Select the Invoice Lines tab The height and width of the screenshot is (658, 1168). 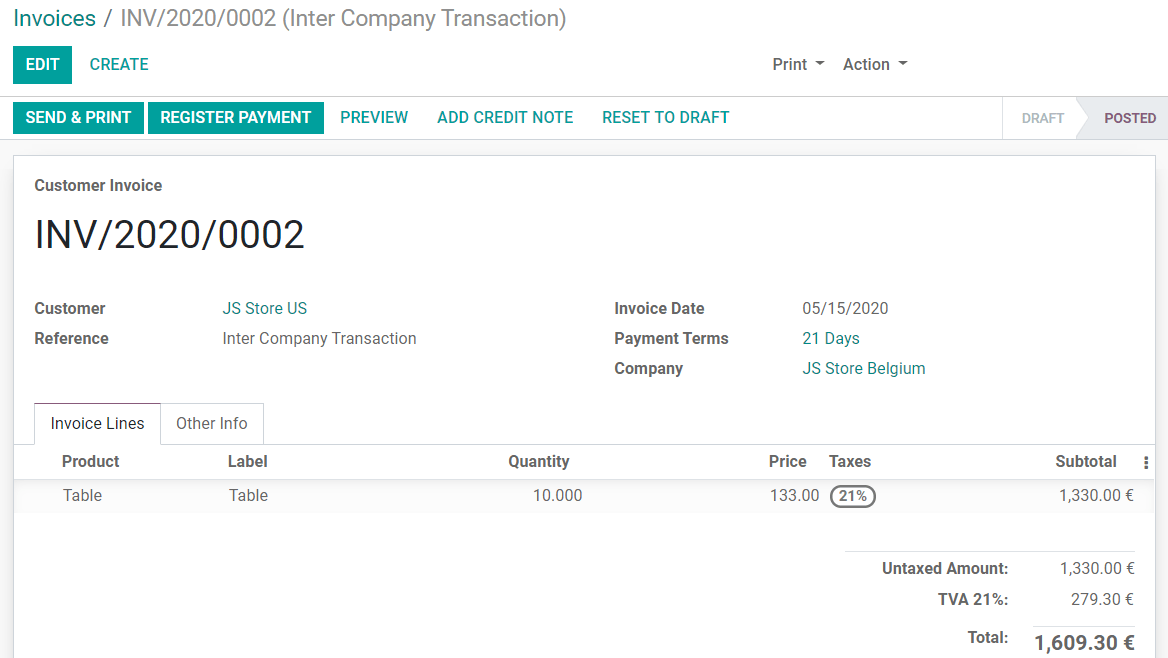(x=96, y=423)
